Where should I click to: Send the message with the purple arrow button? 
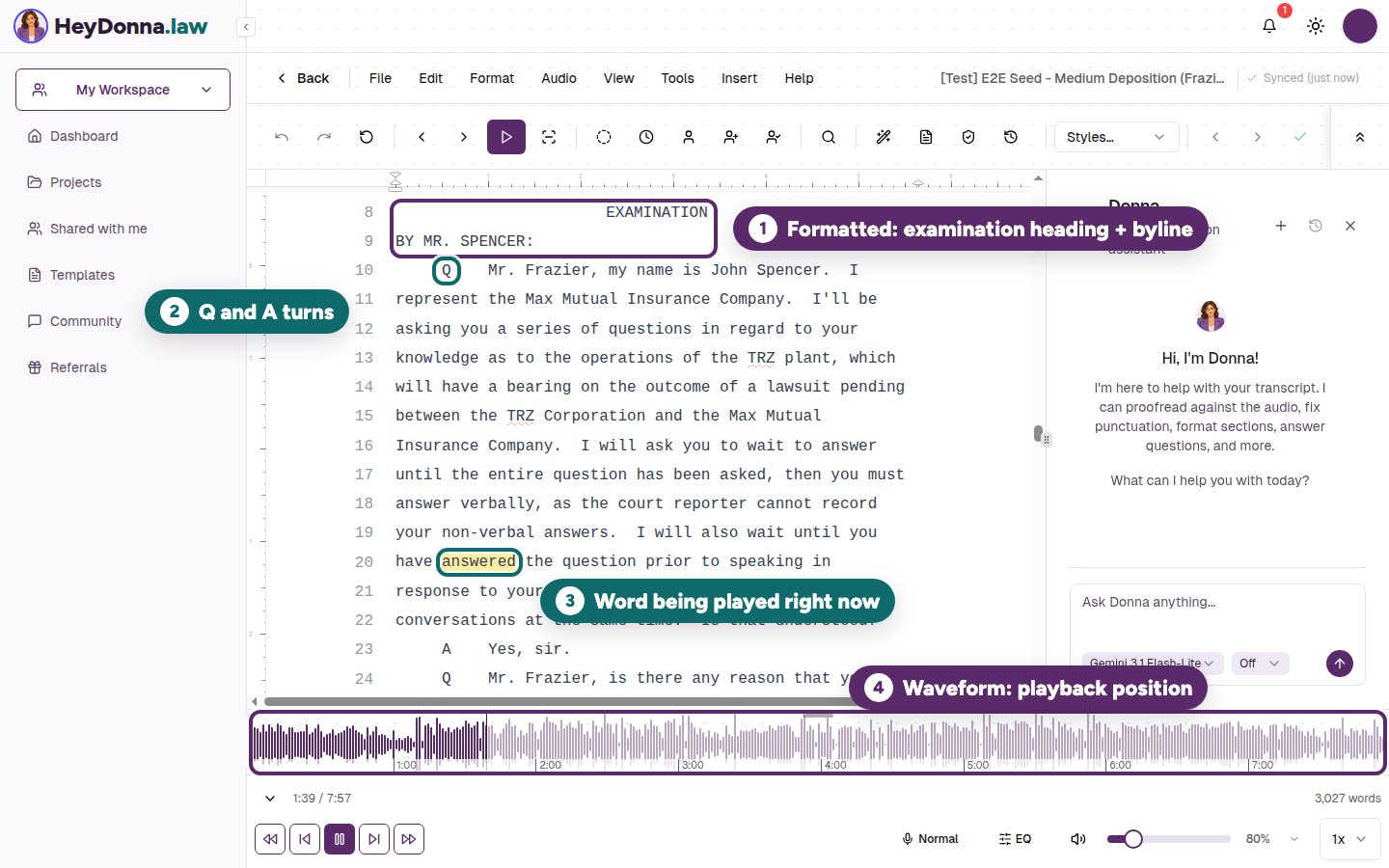[x=1340, y=664]
